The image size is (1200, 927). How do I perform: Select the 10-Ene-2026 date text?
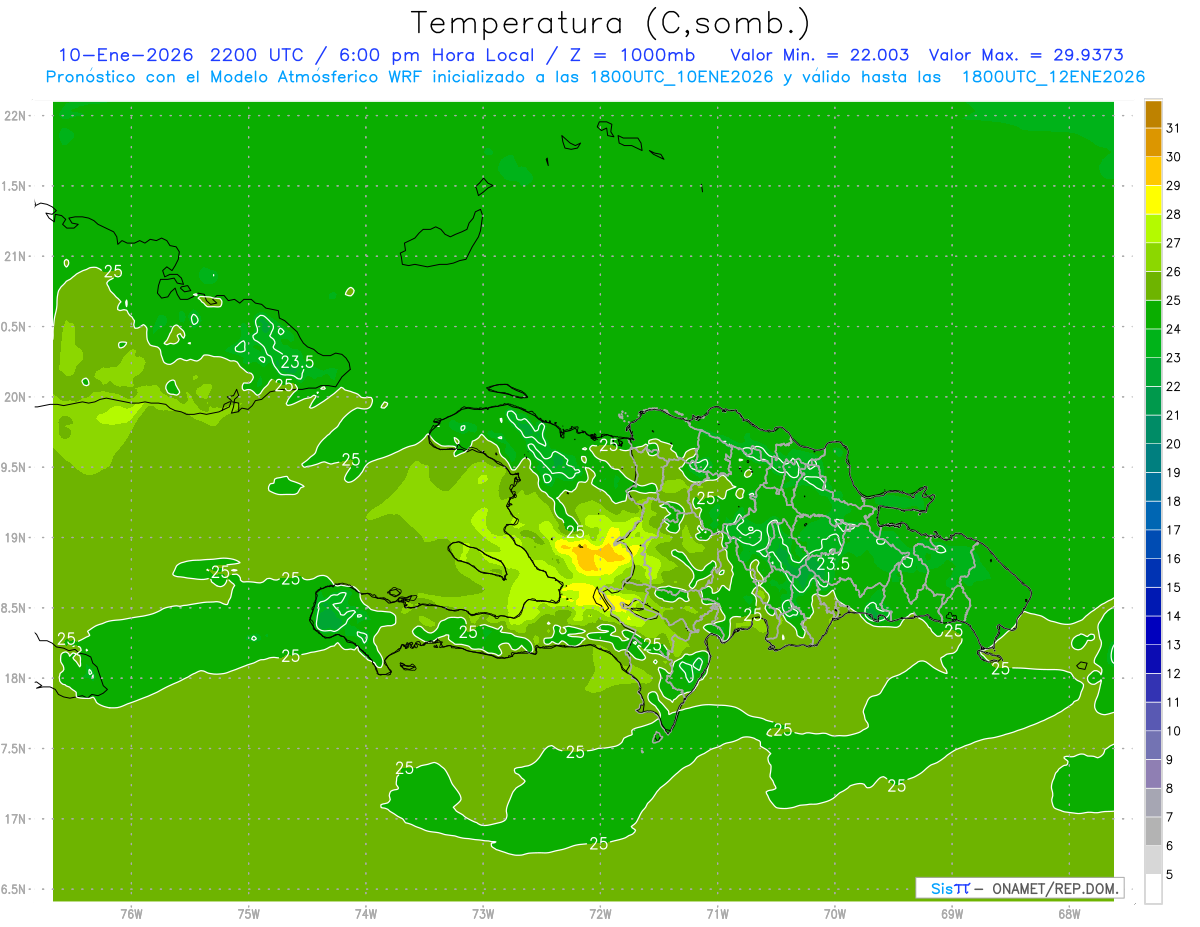click(125, 55)
